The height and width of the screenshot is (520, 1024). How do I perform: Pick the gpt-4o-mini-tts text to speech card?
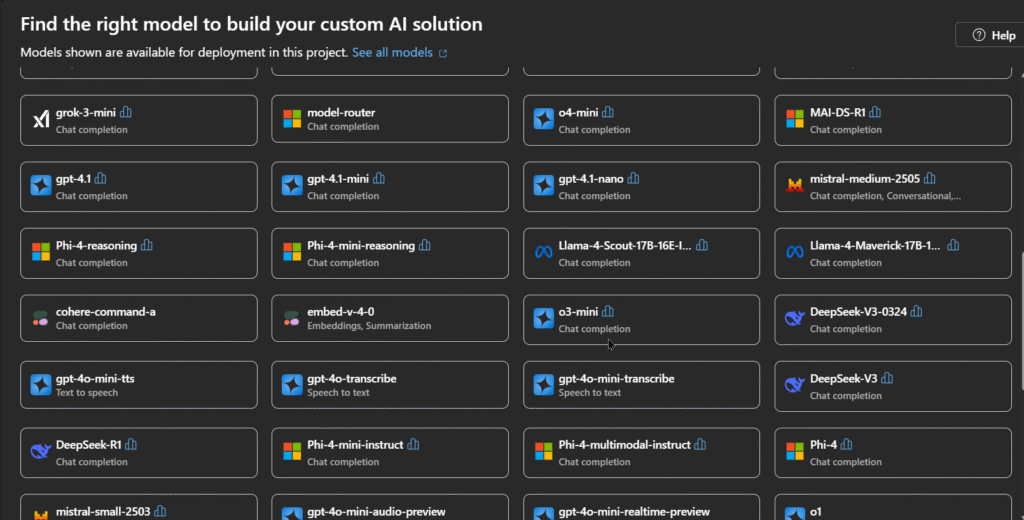point(139,385)
